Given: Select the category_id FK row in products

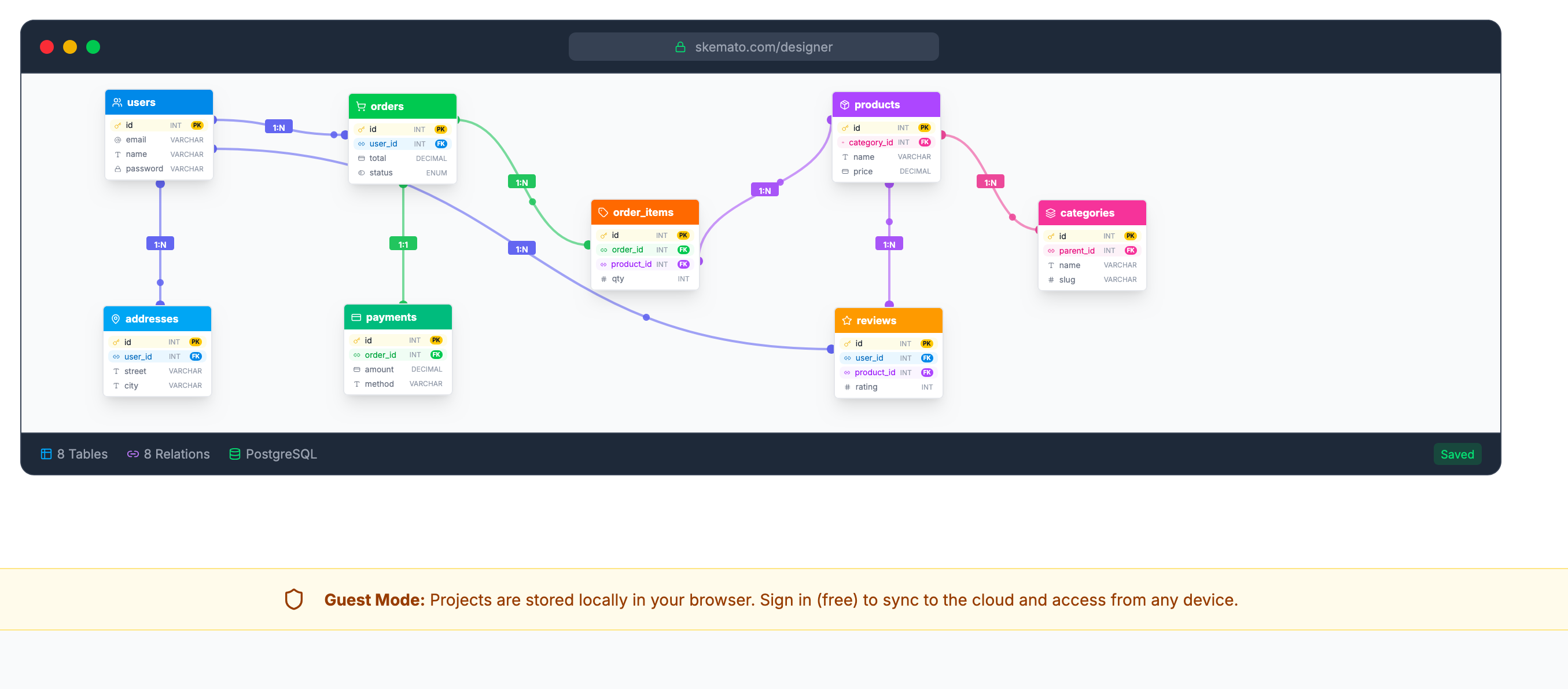Looking at the screenshot, I should point(885,142).
